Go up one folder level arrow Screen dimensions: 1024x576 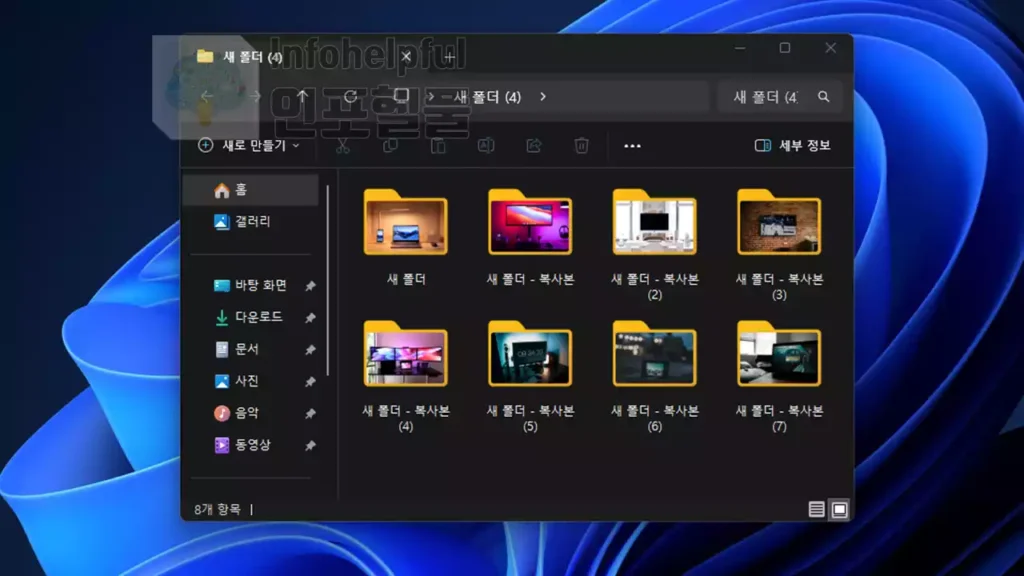click(302, 97)
